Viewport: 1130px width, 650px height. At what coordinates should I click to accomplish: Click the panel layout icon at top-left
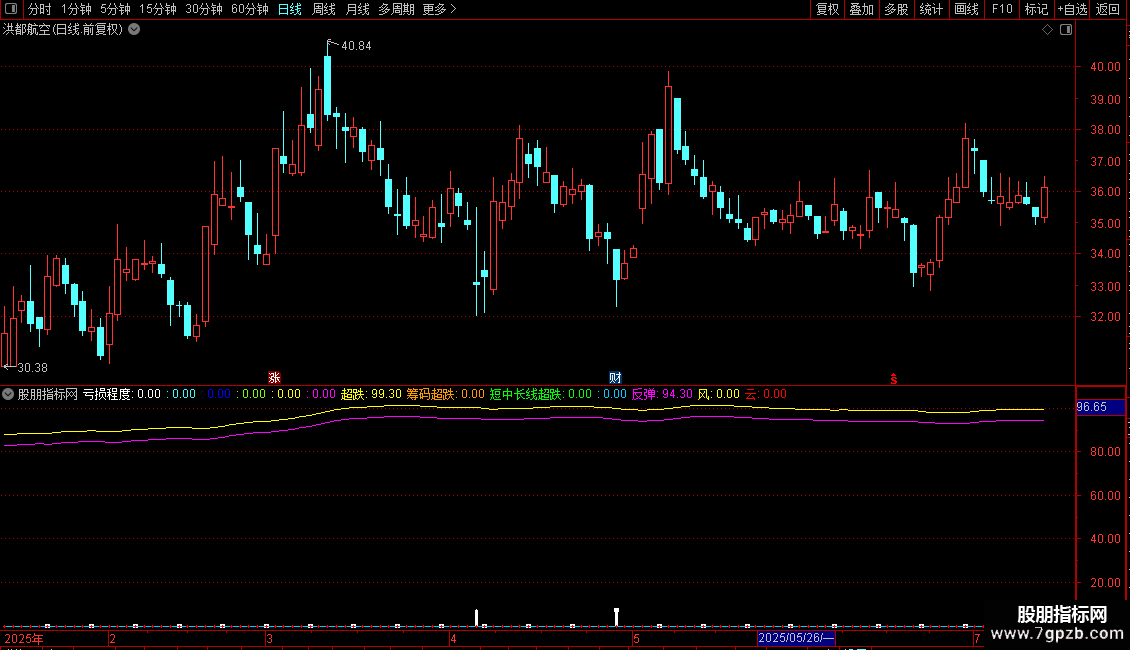[x=11, y=9]
